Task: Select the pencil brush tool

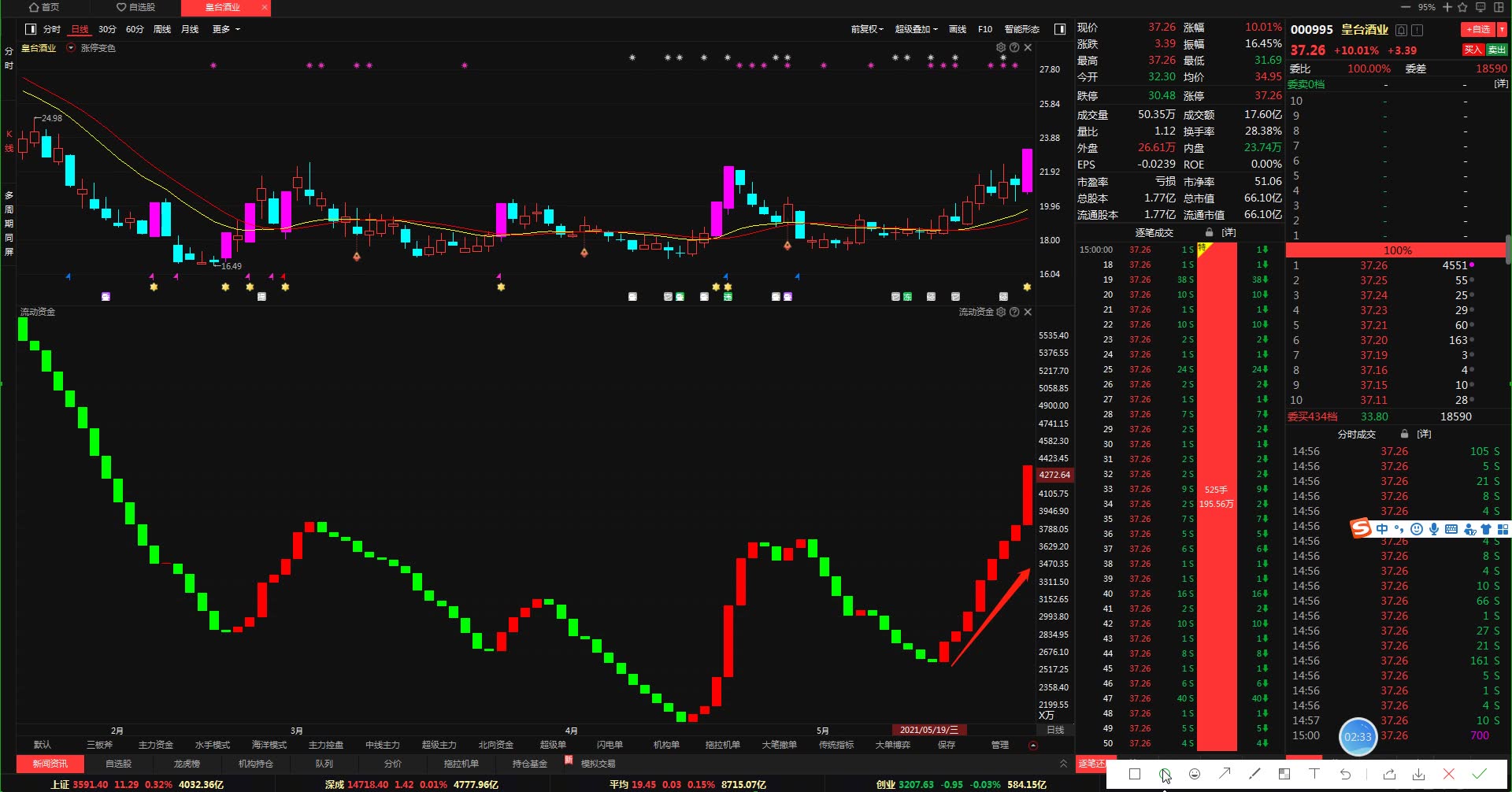Action: coord(1254,774)
